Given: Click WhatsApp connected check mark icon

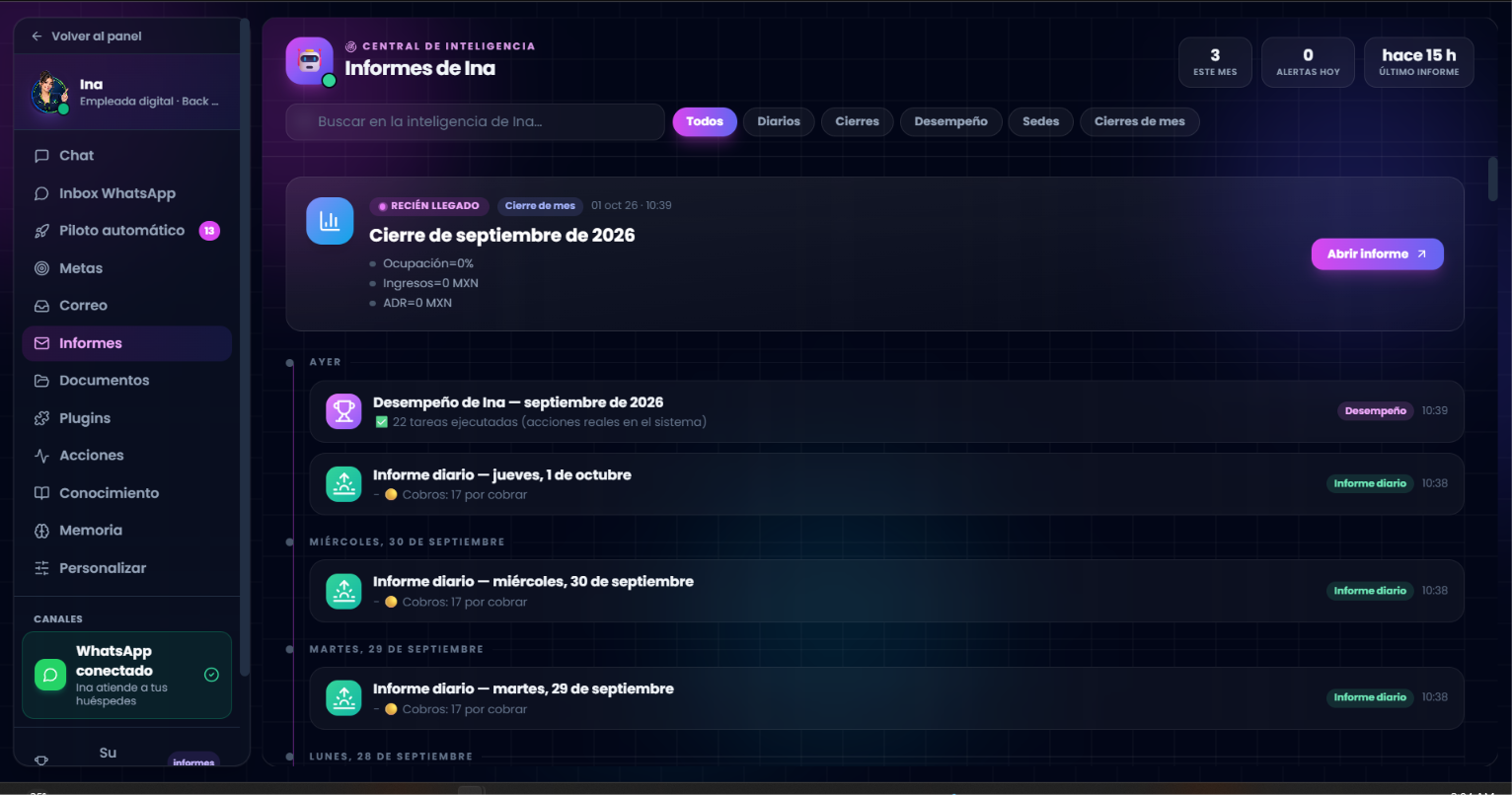Looking at the screenshot, I should [x=211, y=675].
